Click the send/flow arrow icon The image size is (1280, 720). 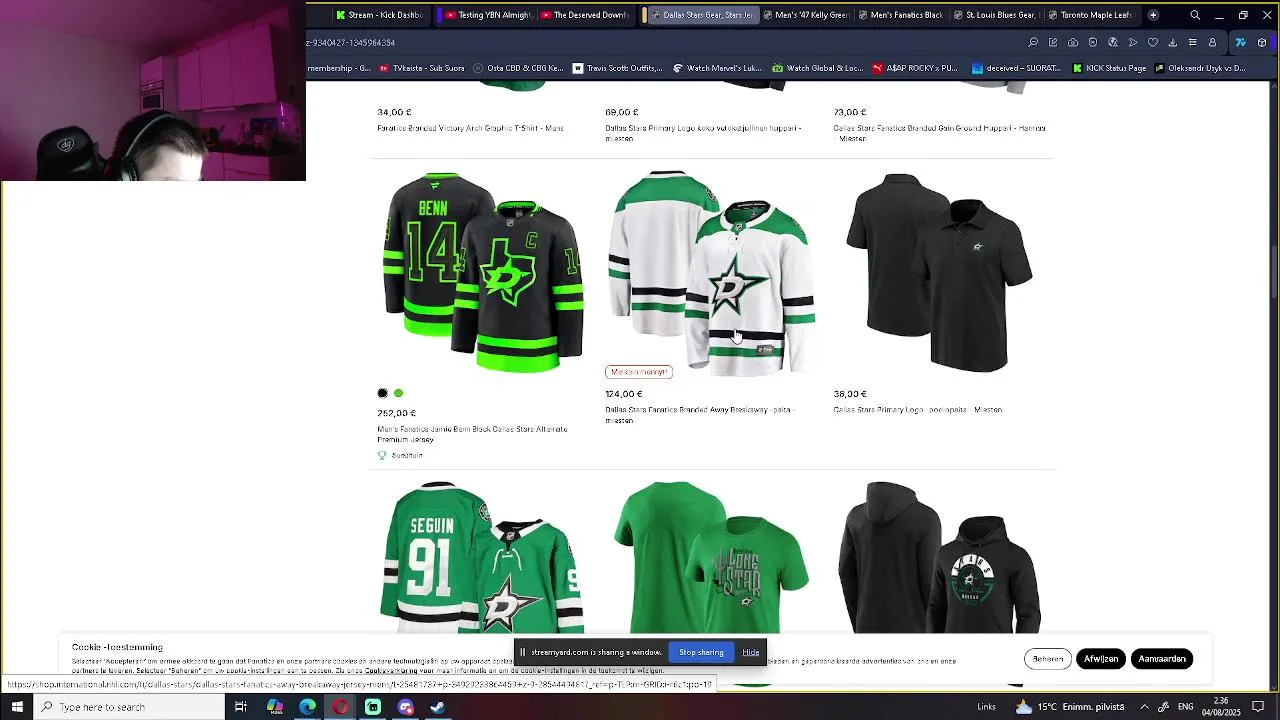[x=1133, y=42]
